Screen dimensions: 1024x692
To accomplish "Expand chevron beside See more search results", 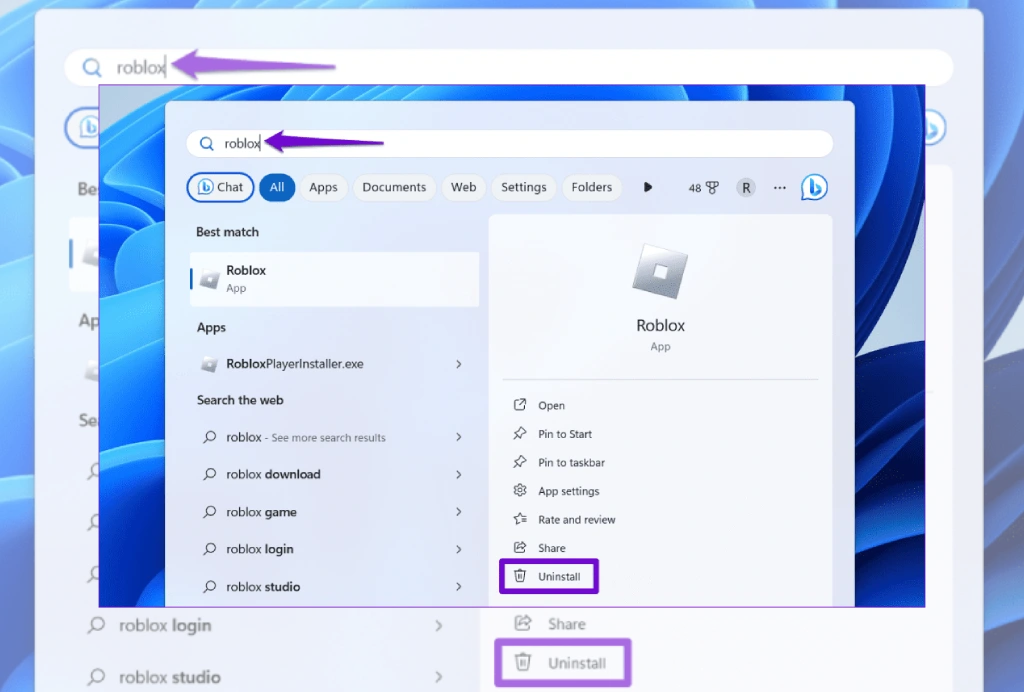I will (x=459, y=437).
